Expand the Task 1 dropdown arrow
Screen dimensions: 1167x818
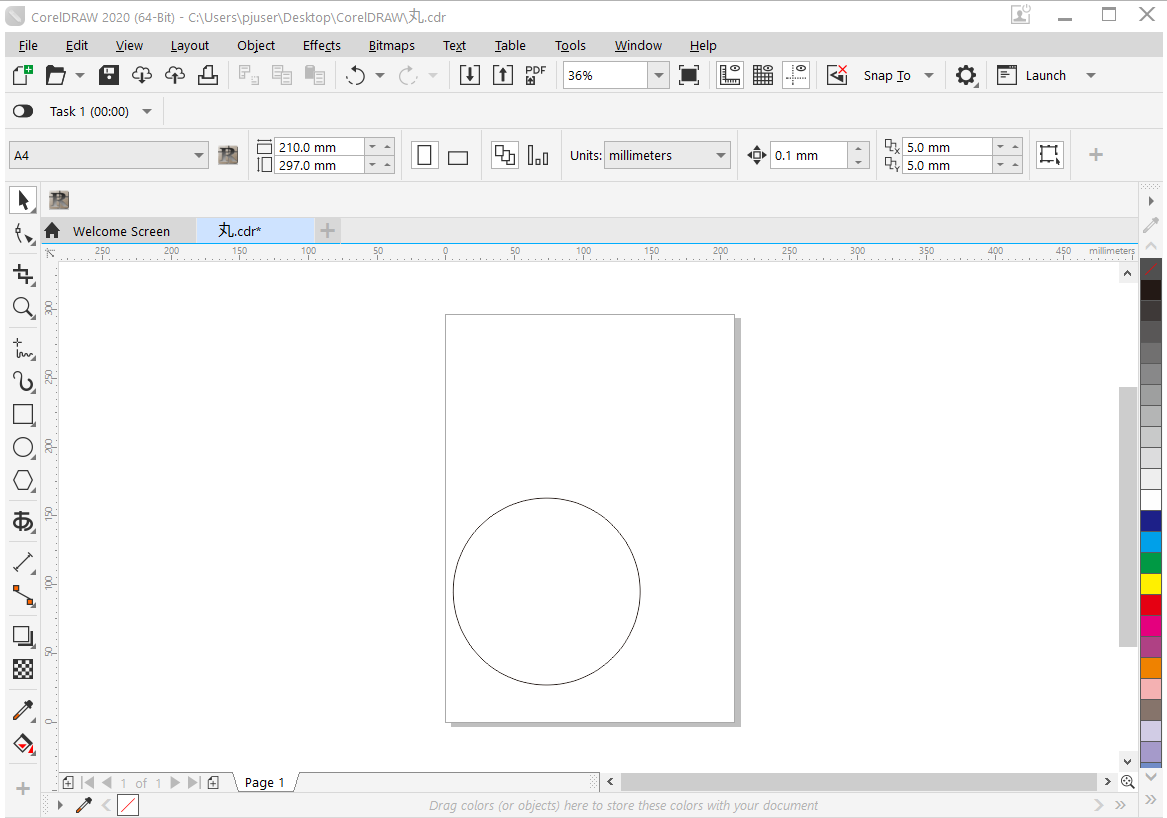(x=147, y=112)
